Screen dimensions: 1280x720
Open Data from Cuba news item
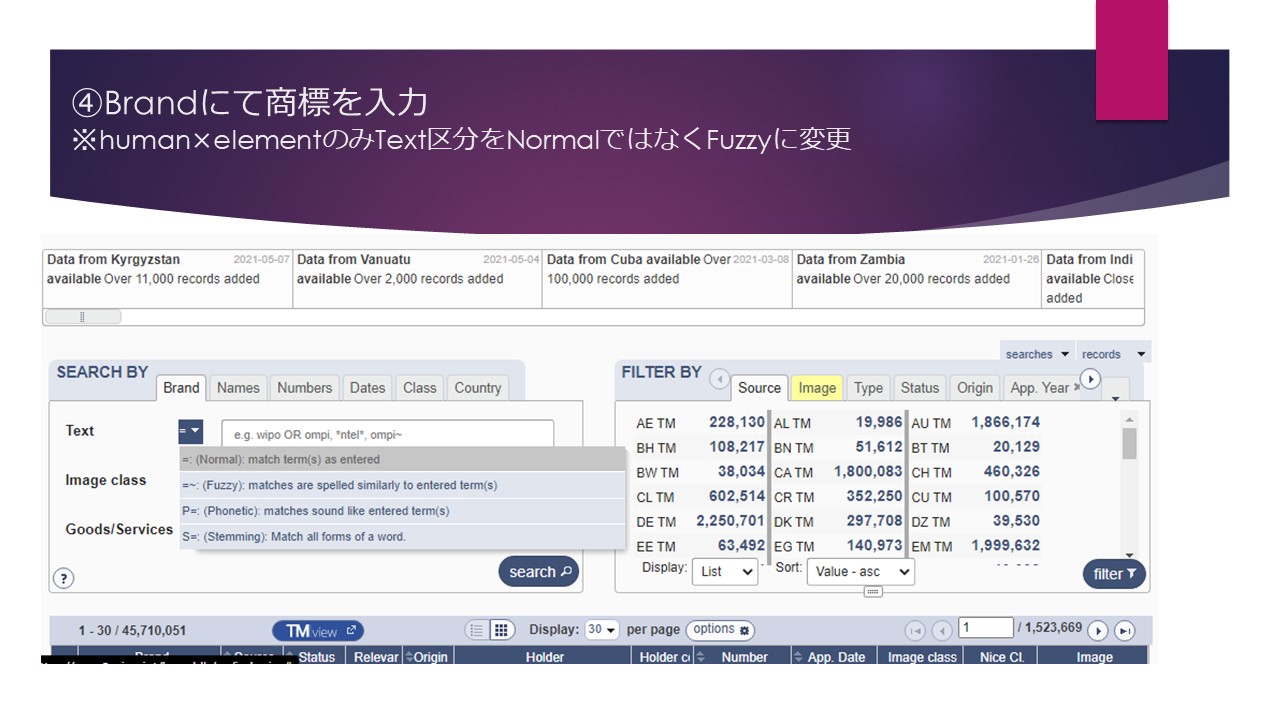668,278
